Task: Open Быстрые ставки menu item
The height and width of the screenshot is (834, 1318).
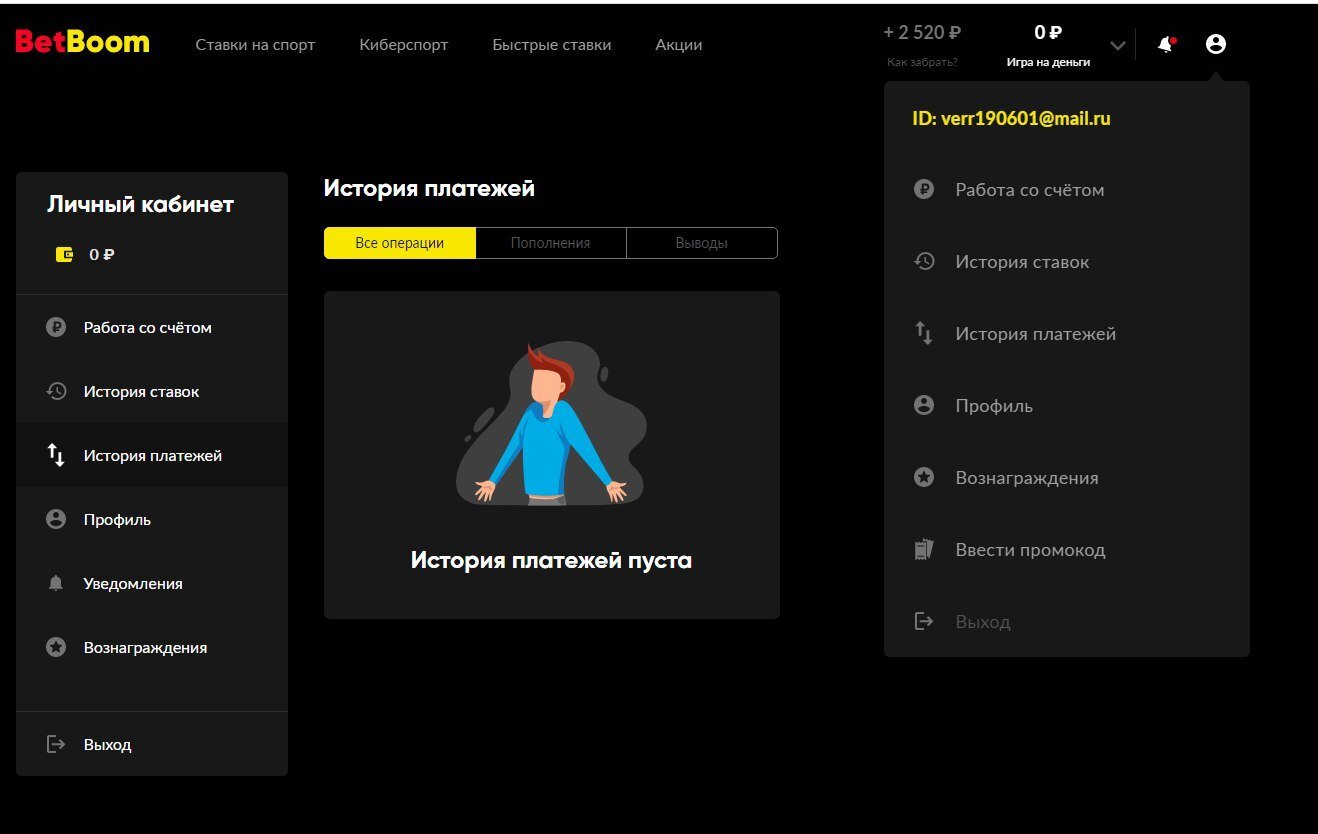Action: (551, 45)
